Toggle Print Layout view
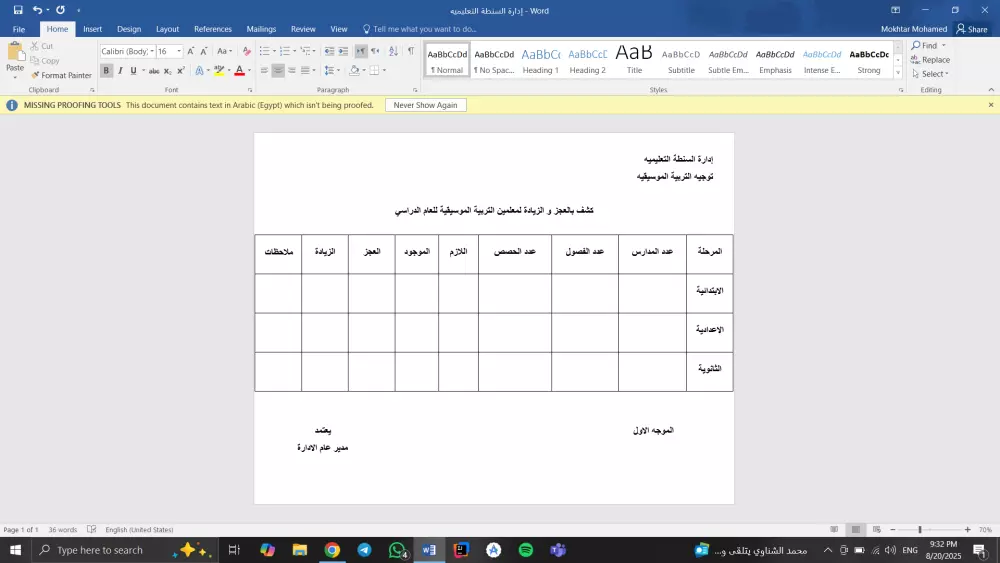 click(856, 530)
